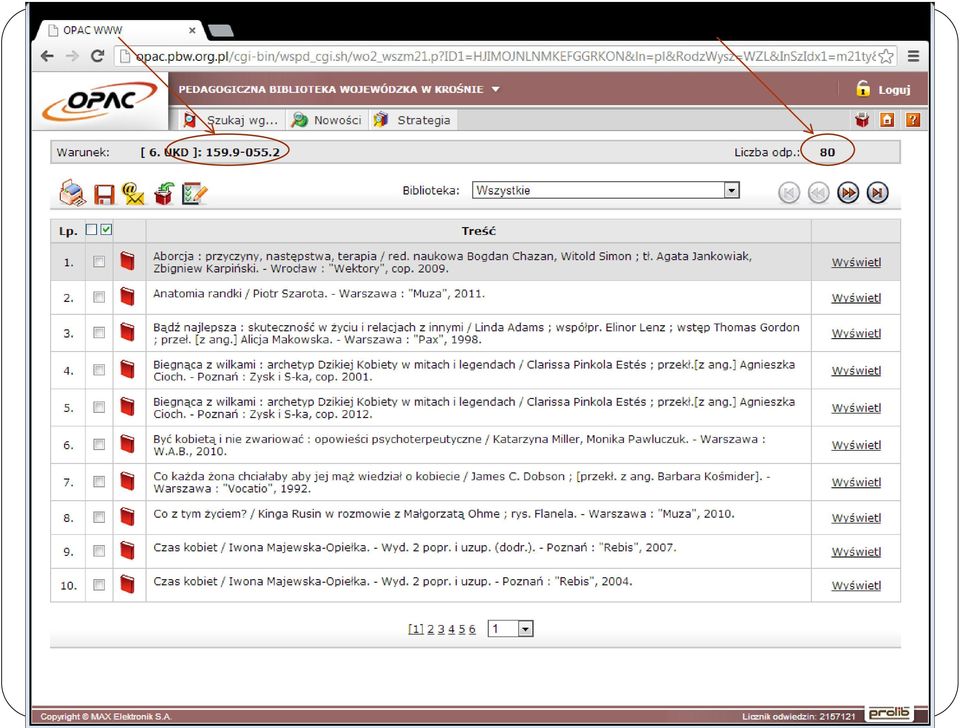Click red book icon for Co z tym życiem
The height and width of the screenshot is (728, 960).
click(x=127, y=517)
